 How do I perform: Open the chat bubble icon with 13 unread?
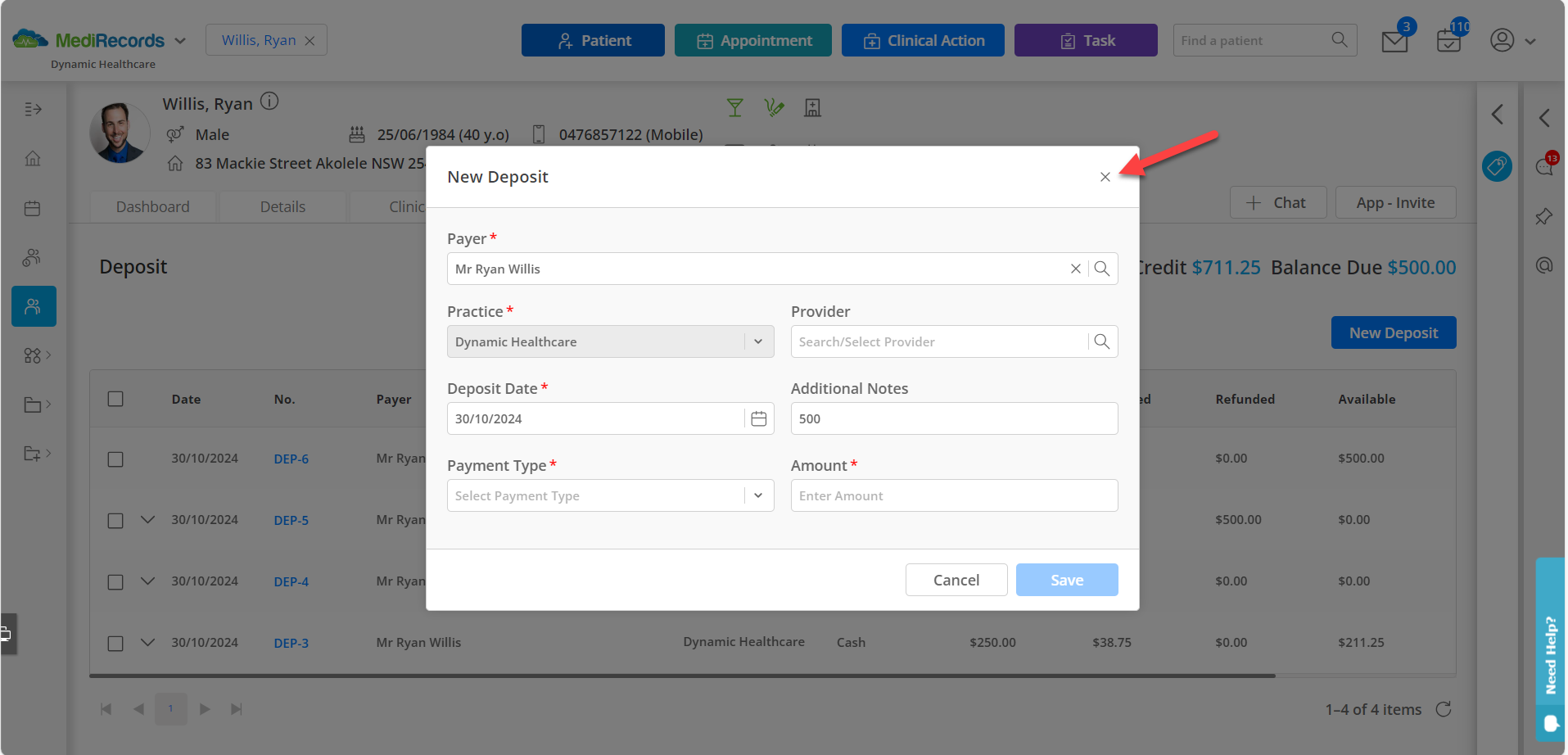point(1544,166)
